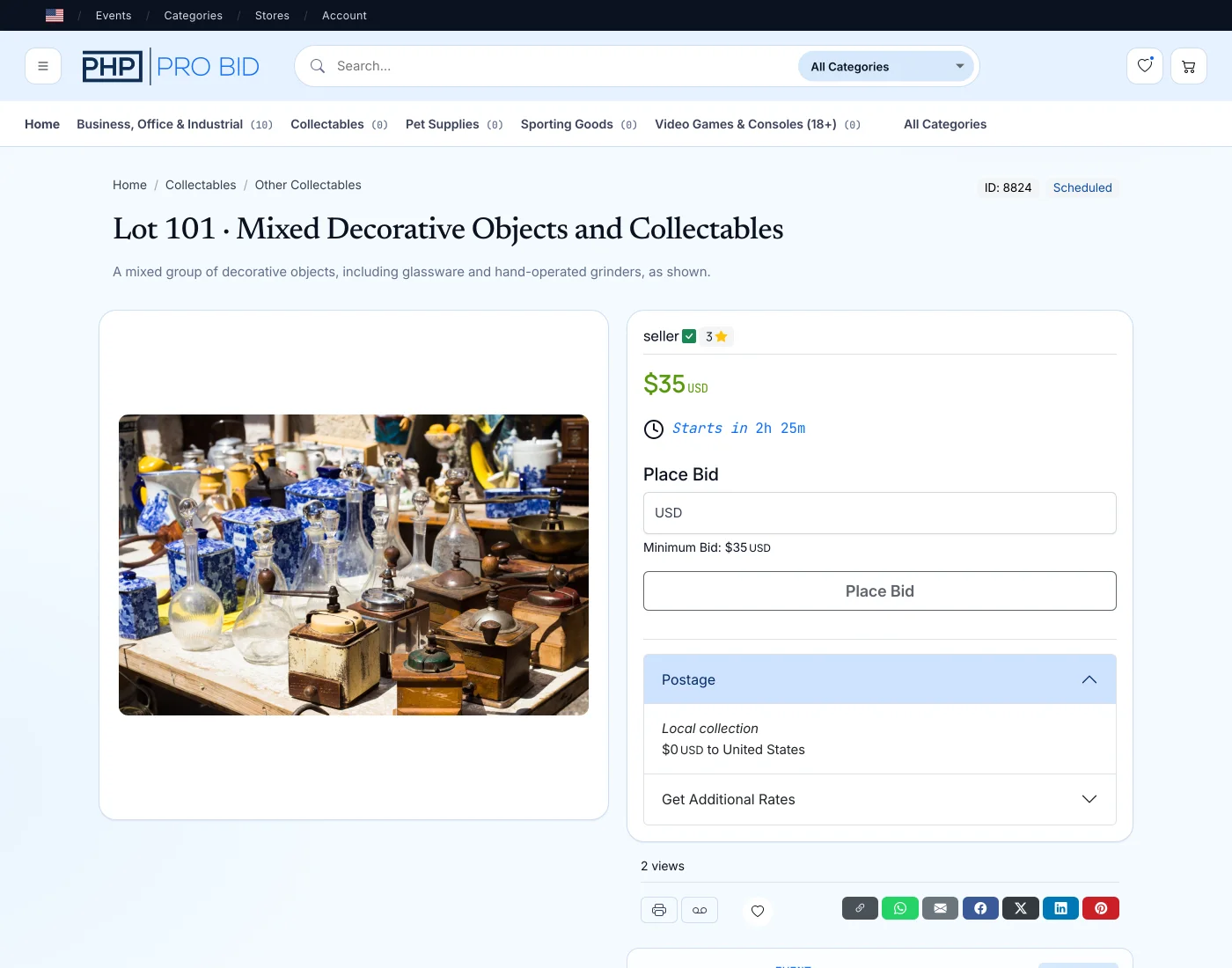This screenshot has width=1232, height=968.
Task: Open the hamburger menu button
Action: click(x=43, y=66)
